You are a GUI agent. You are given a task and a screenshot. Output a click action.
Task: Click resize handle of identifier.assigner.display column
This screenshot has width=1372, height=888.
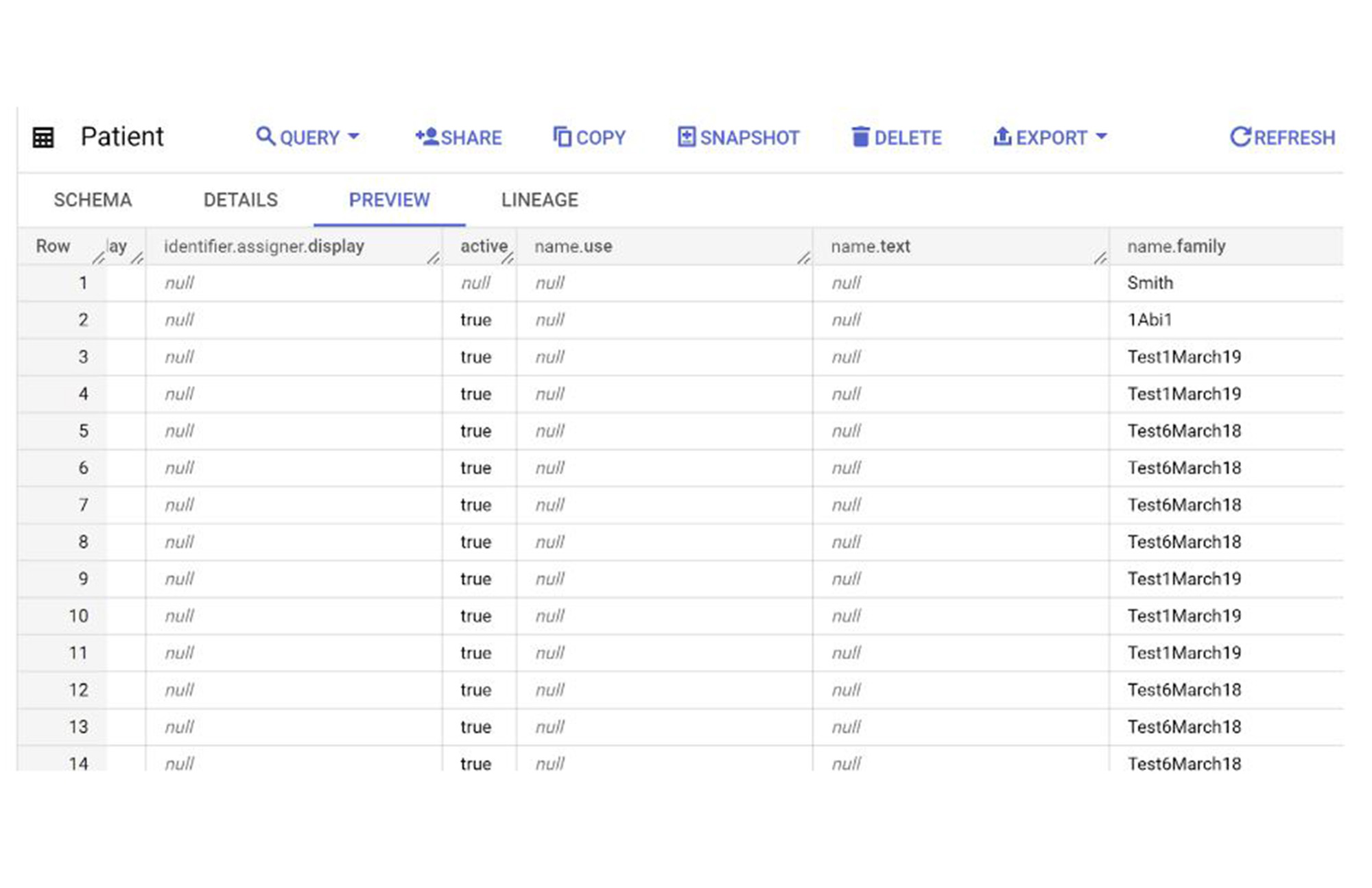click(x=434, y=258)
